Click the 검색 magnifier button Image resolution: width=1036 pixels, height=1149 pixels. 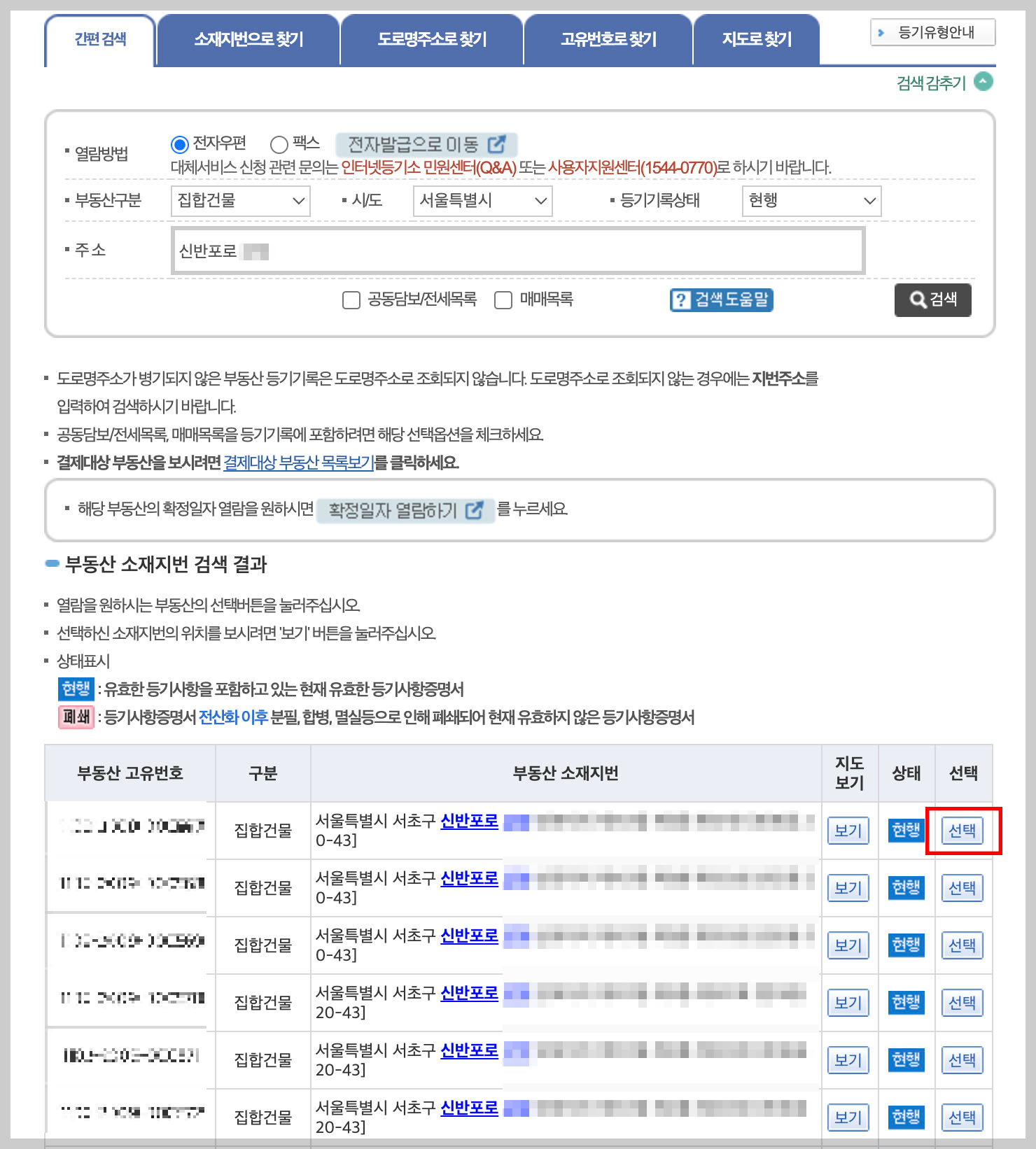[x=932, y=299]
